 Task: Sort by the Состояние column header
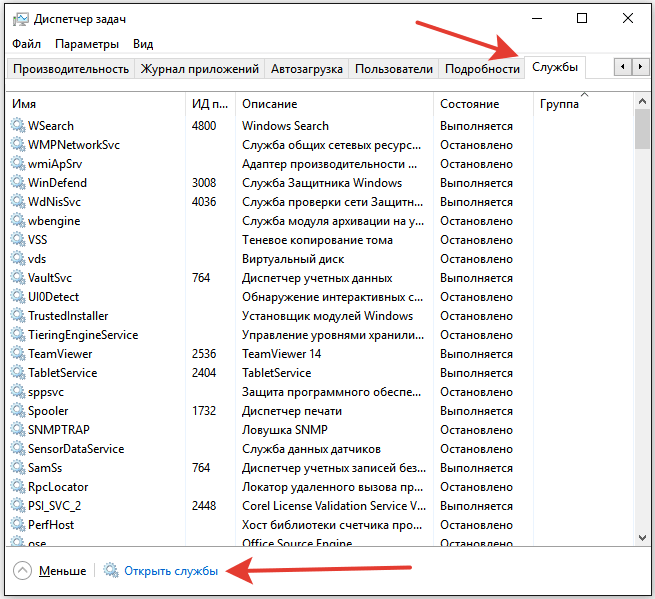point(483,104)
